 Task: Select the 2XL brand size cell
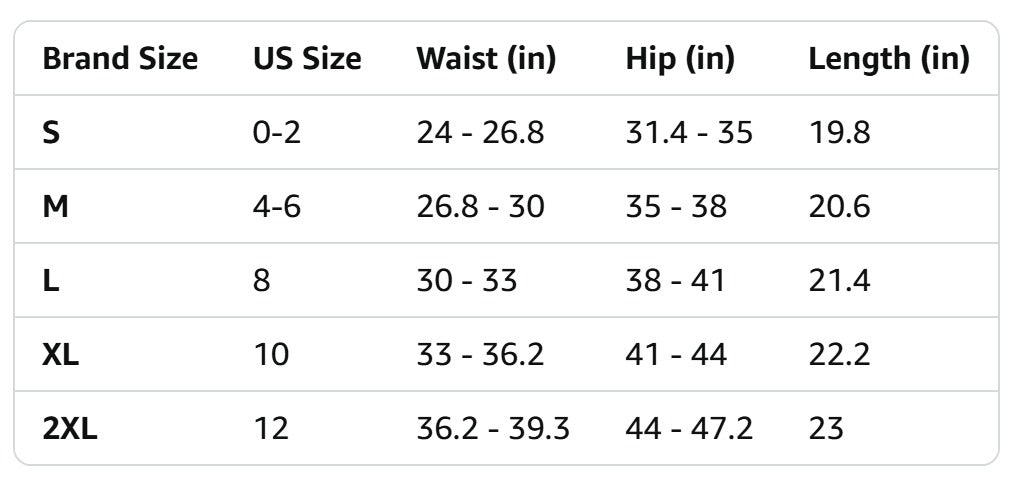pyautogui.click(x=70, y=429)
